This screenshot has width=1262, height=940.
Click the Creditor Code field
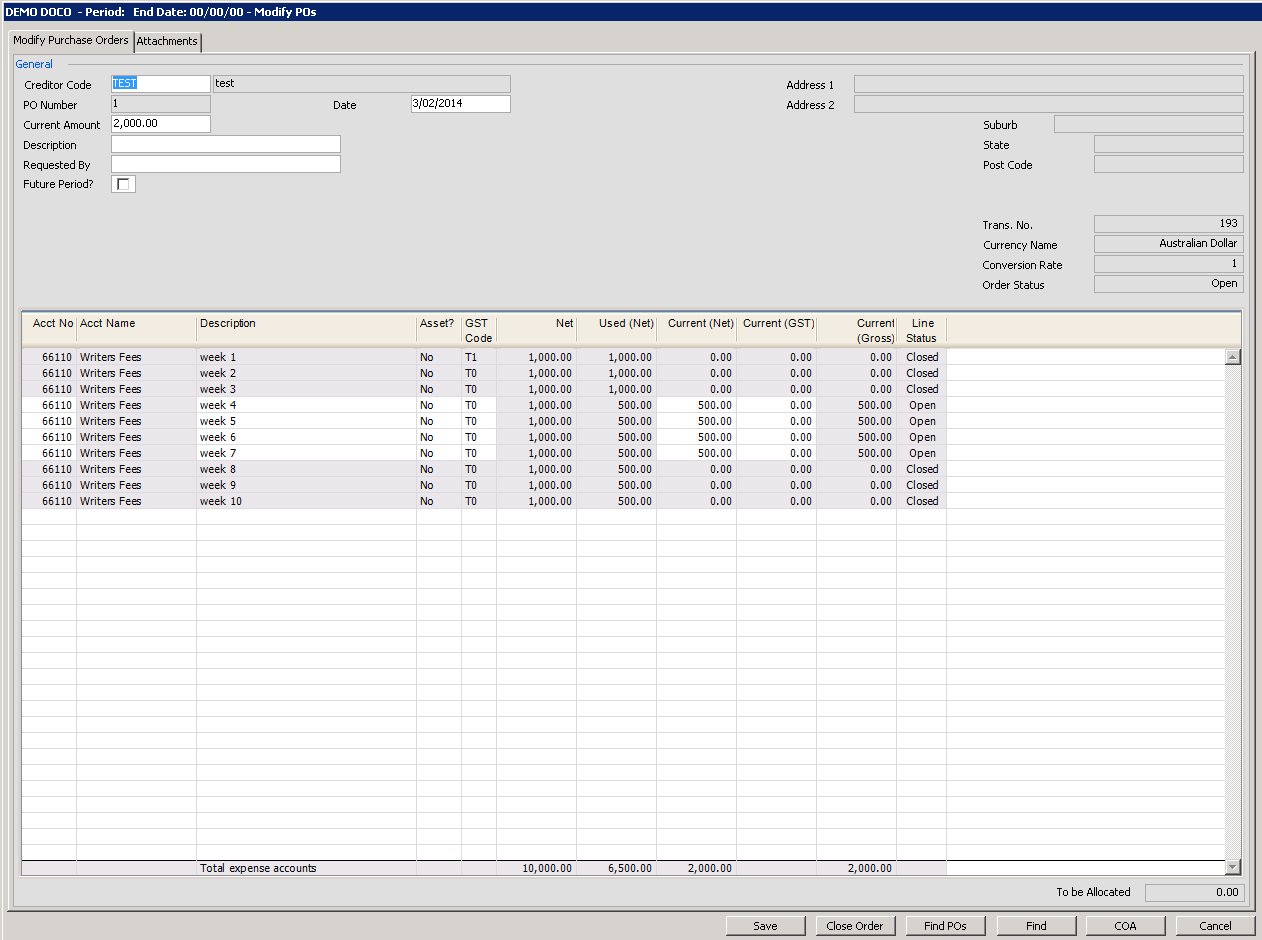click(x=161, y=84)
